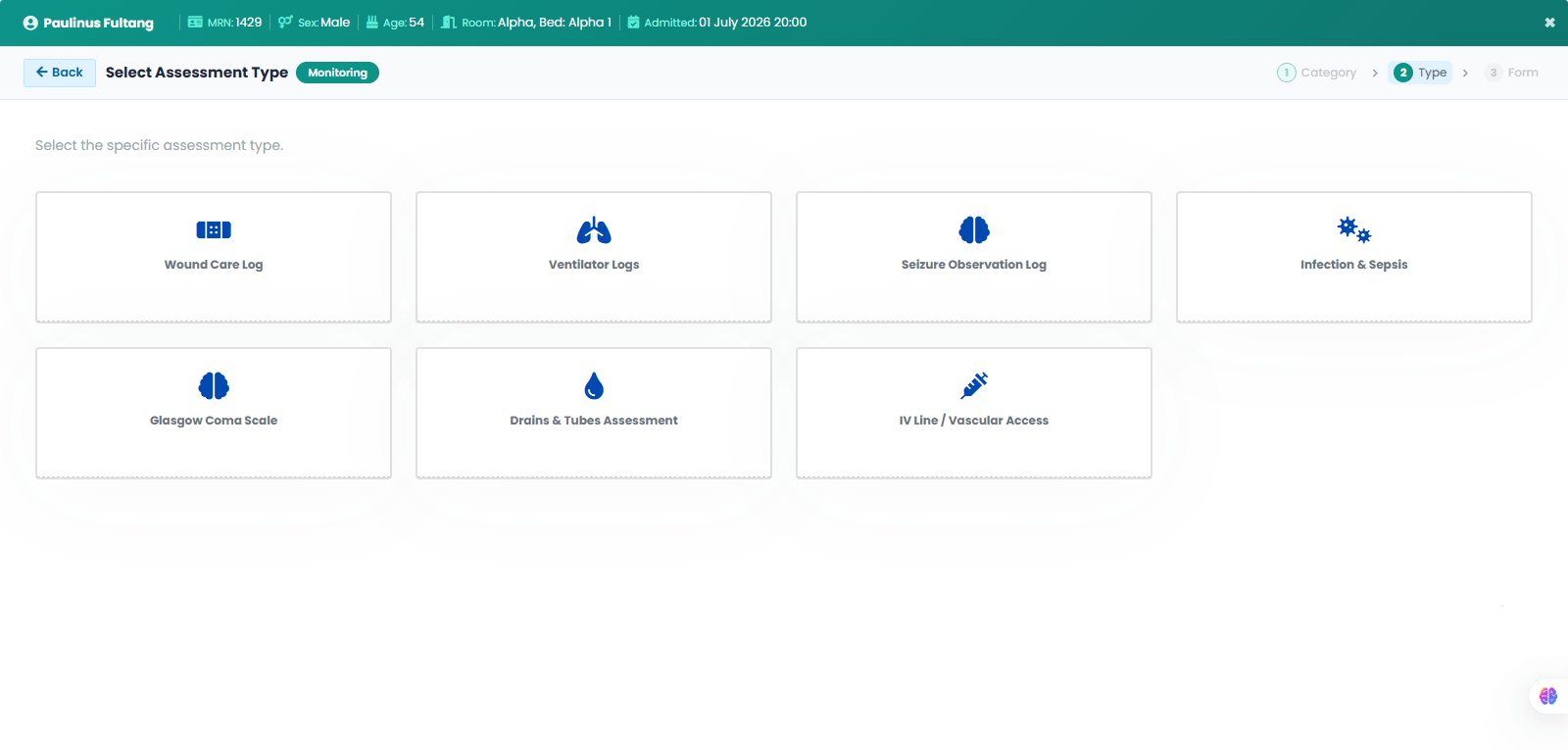Click the Drains & Tubes Assessment label

coord(594,421)
